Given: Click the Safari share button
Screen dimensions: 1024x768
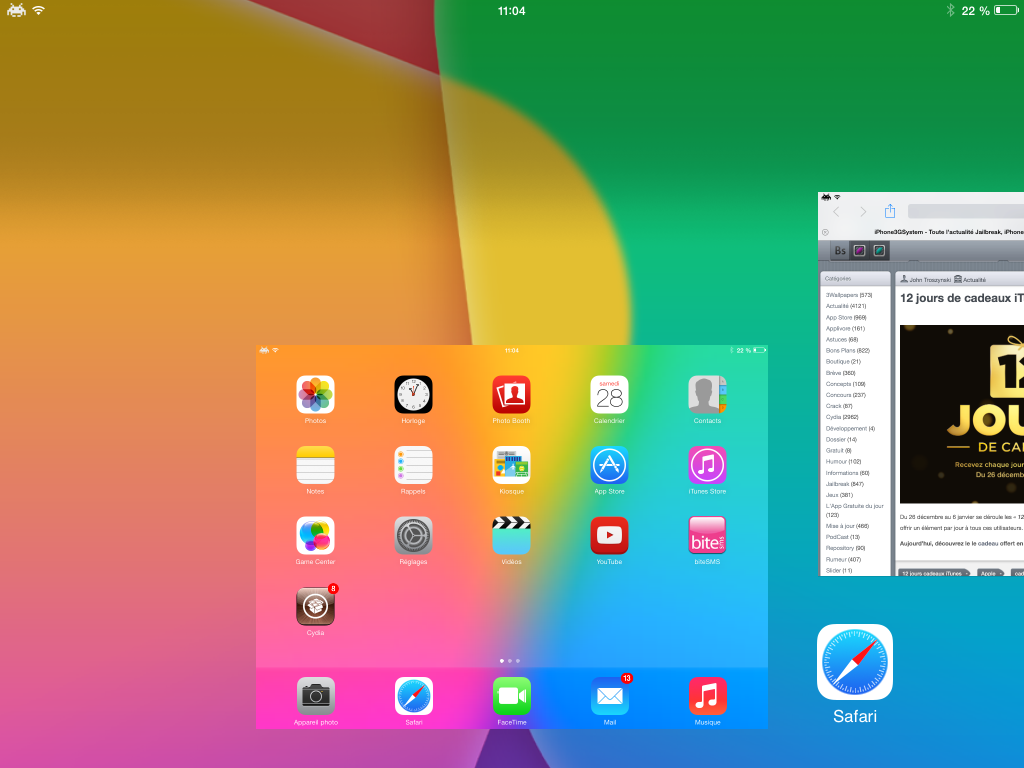Looking at the screenshot, I should pos(889,211).
